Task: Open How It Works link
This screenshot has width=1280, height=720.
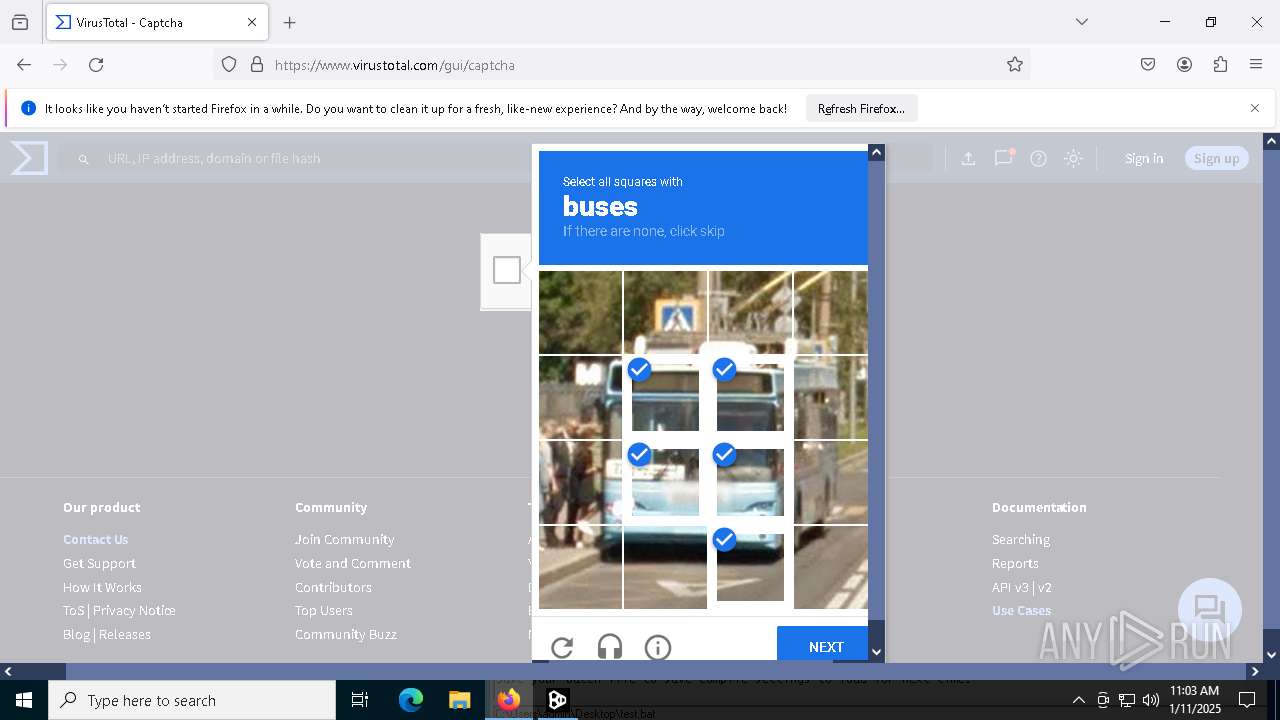Action: (102, 587)
